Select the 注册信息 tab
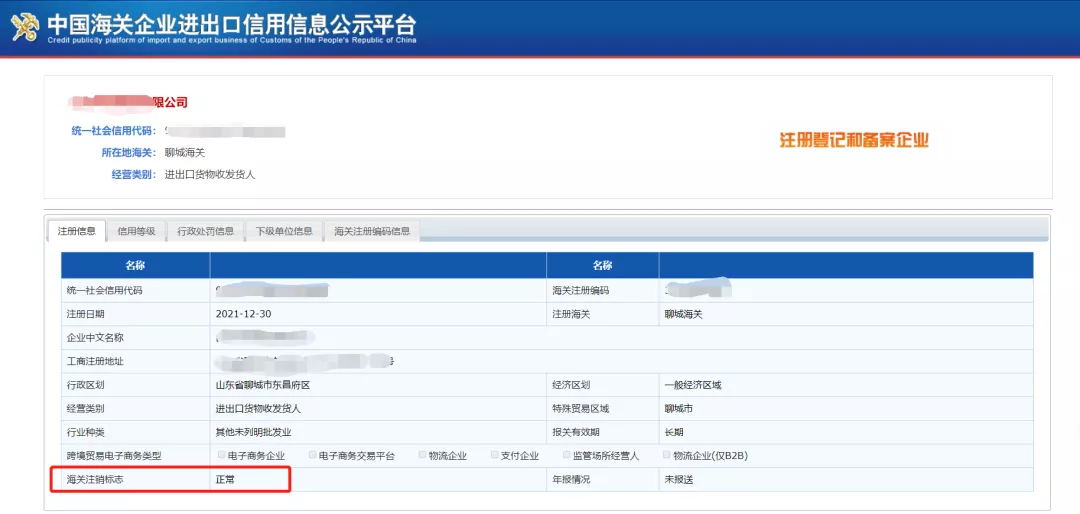 77,231
